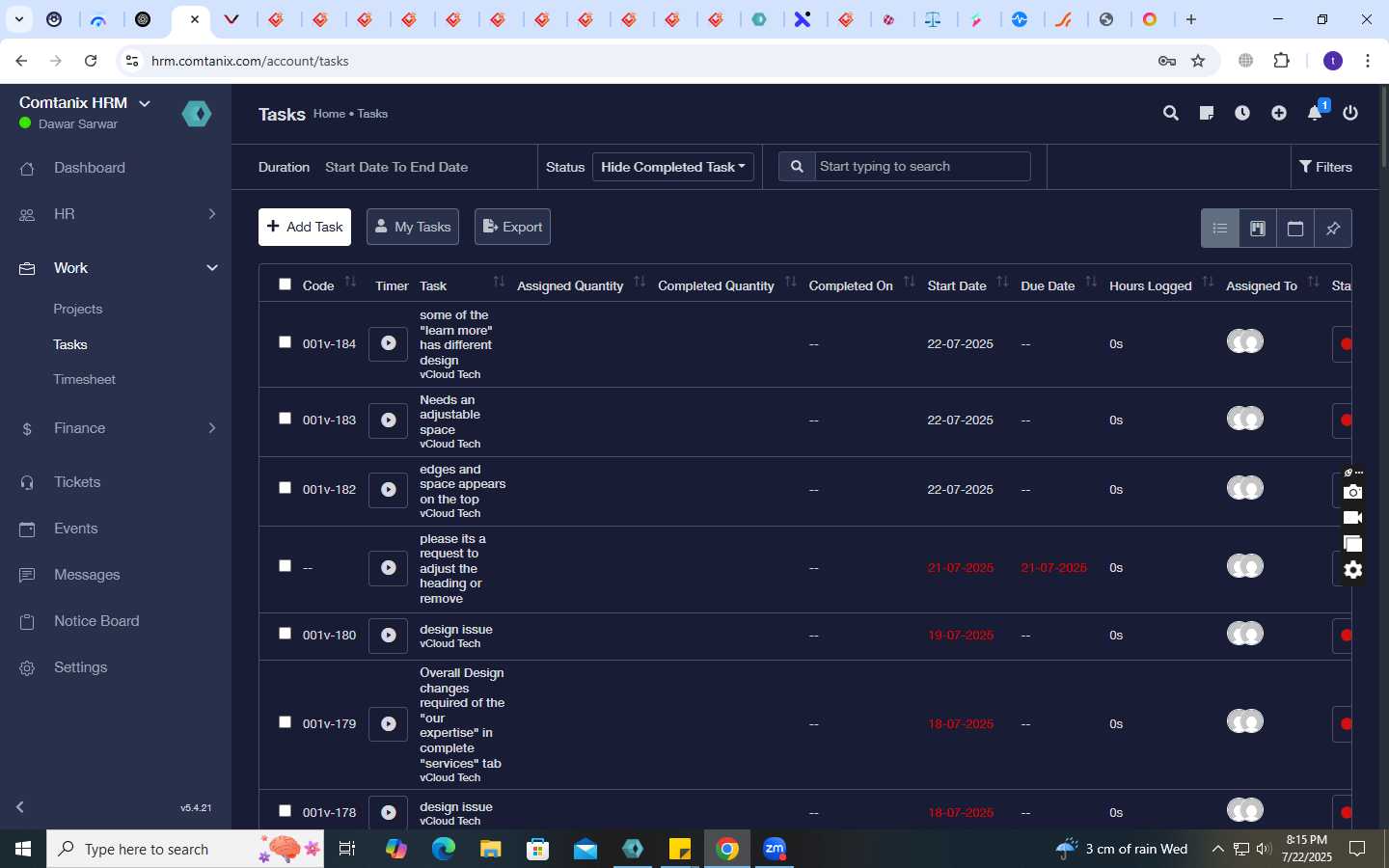Check the box for task 001v-179

click(x=285, y=722)
